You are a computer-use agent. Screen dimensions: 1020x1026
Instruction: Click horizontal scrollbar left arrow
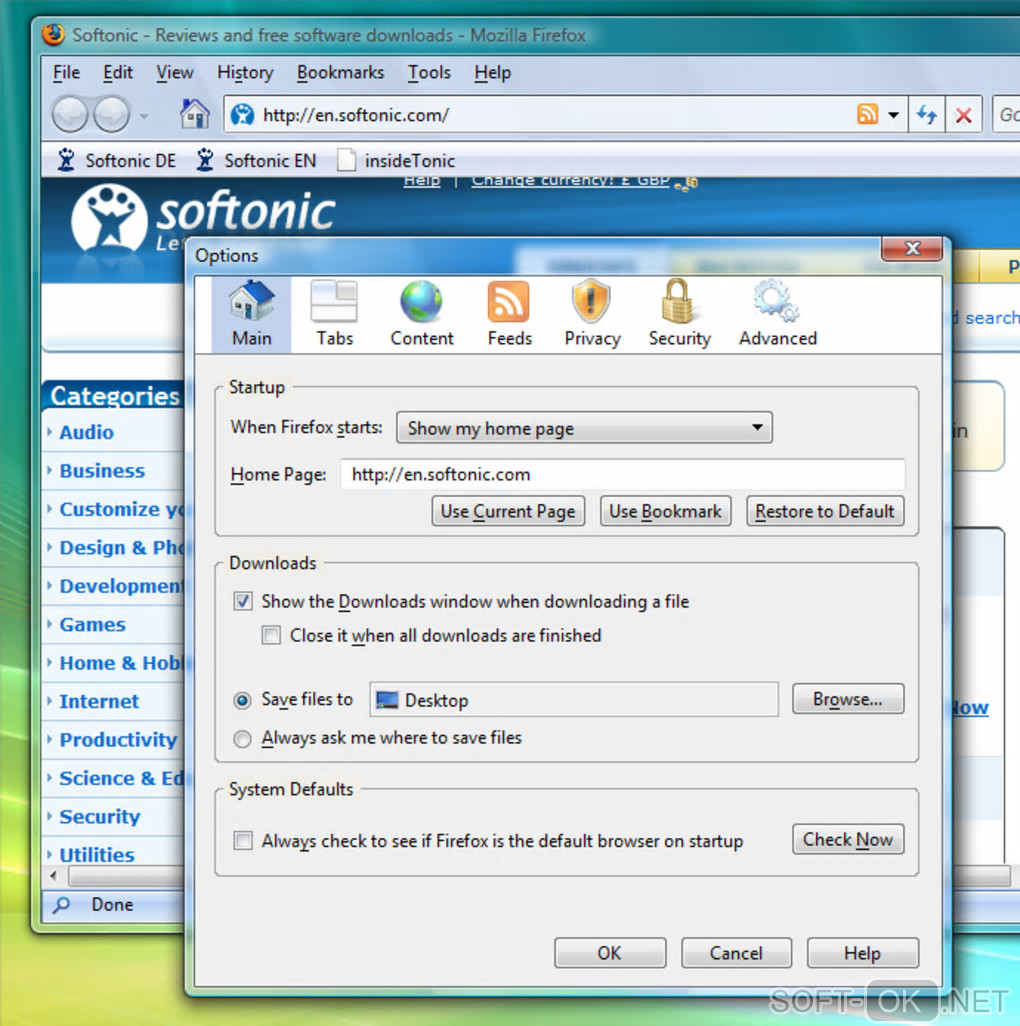click(54, 875)
